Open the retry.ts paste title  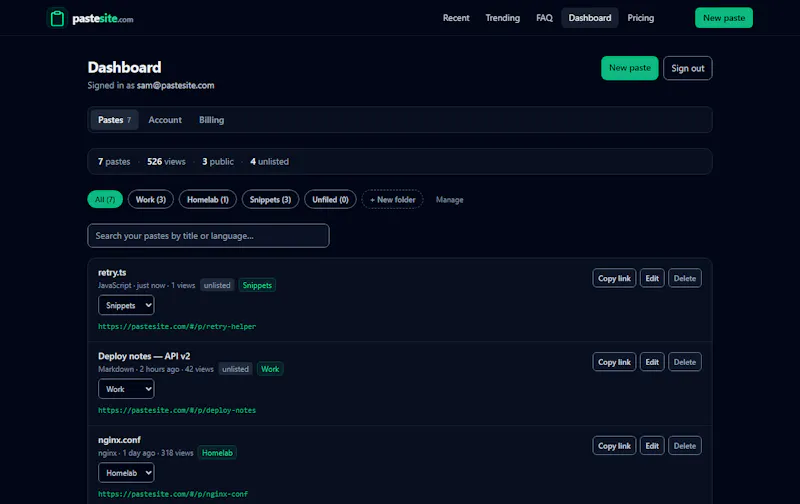click(x=112, y=272)
